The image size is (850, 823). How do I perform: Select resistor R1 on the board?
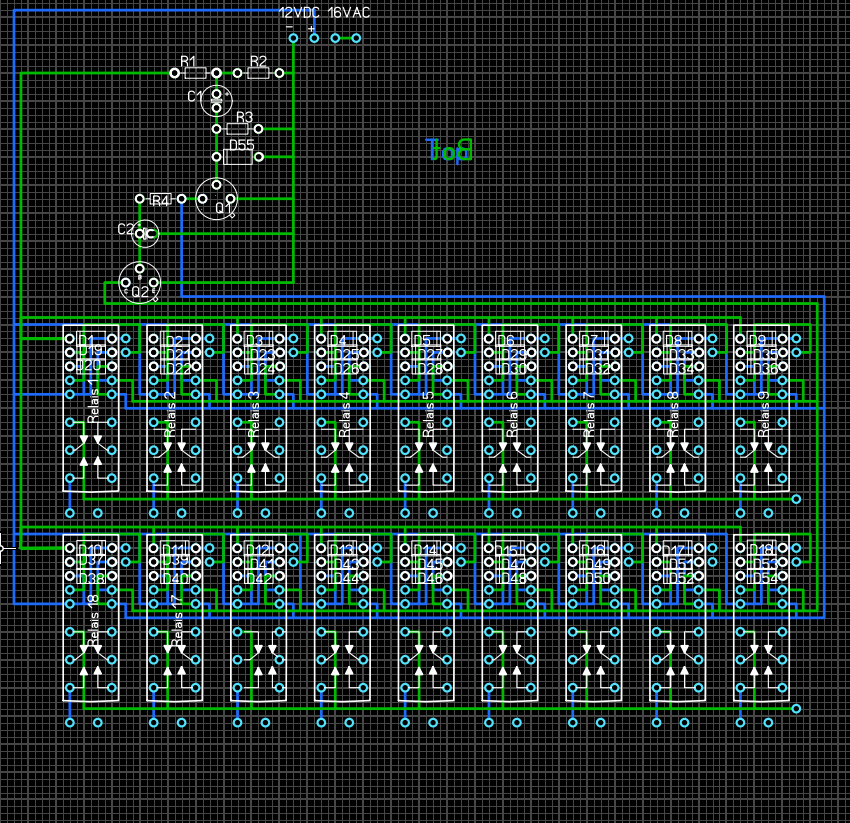tap(195, 73)
